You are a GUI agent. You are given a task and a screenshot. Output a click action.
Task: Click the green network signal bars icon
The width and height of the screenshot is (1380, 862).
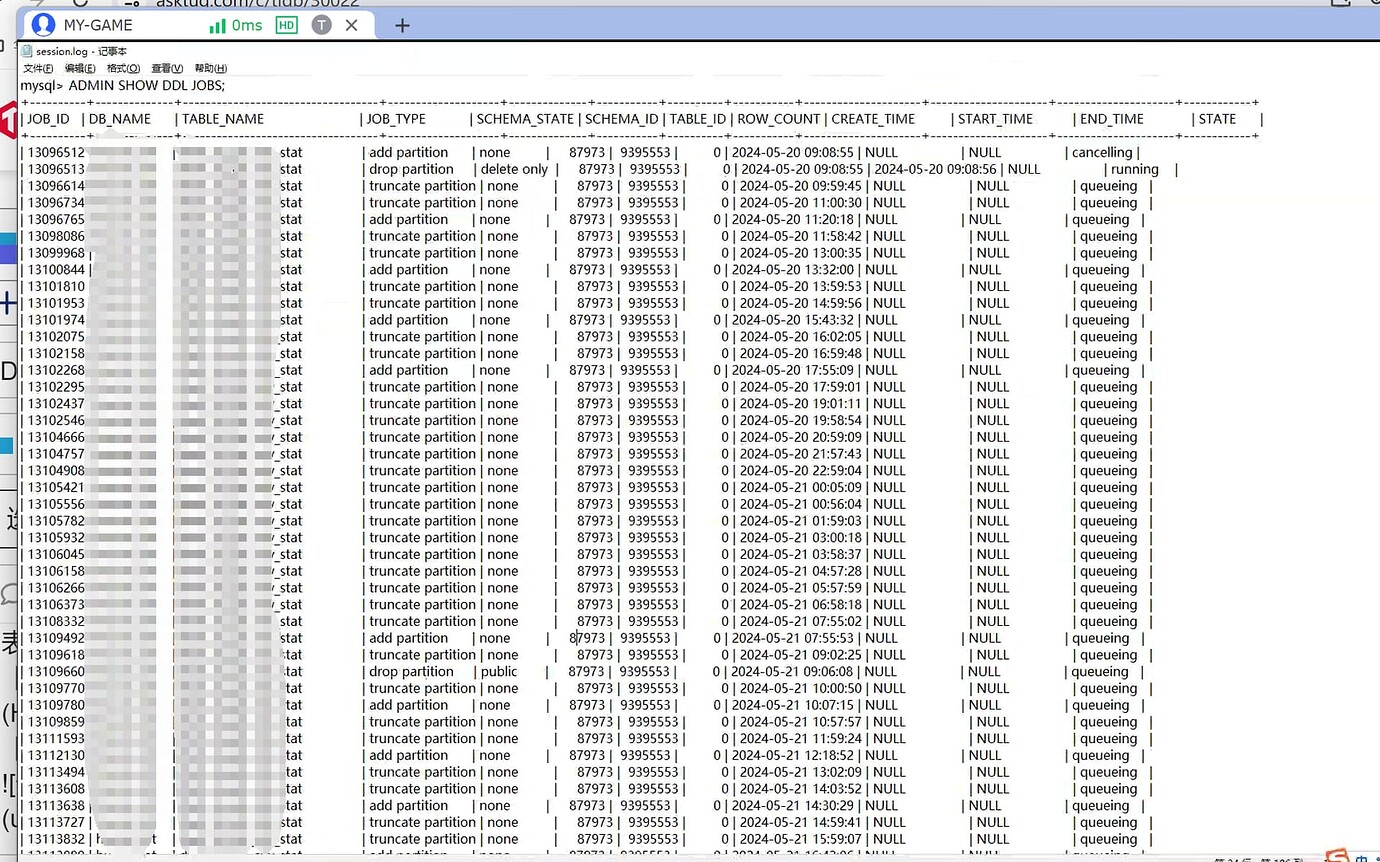pyautogui.click(x=218, y=25)
